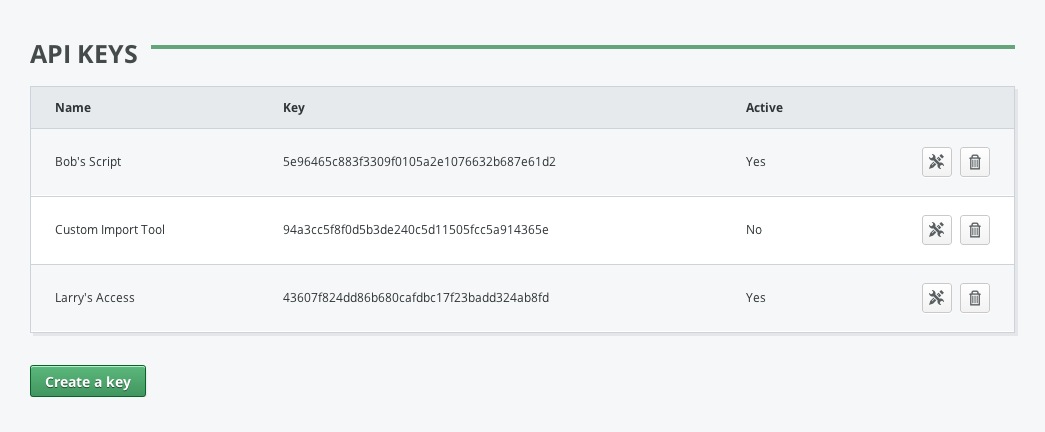The height and width of the screenshot is (432, 1045).
Task: Edit Bob's Script key settings
Action: coord(936,162)
